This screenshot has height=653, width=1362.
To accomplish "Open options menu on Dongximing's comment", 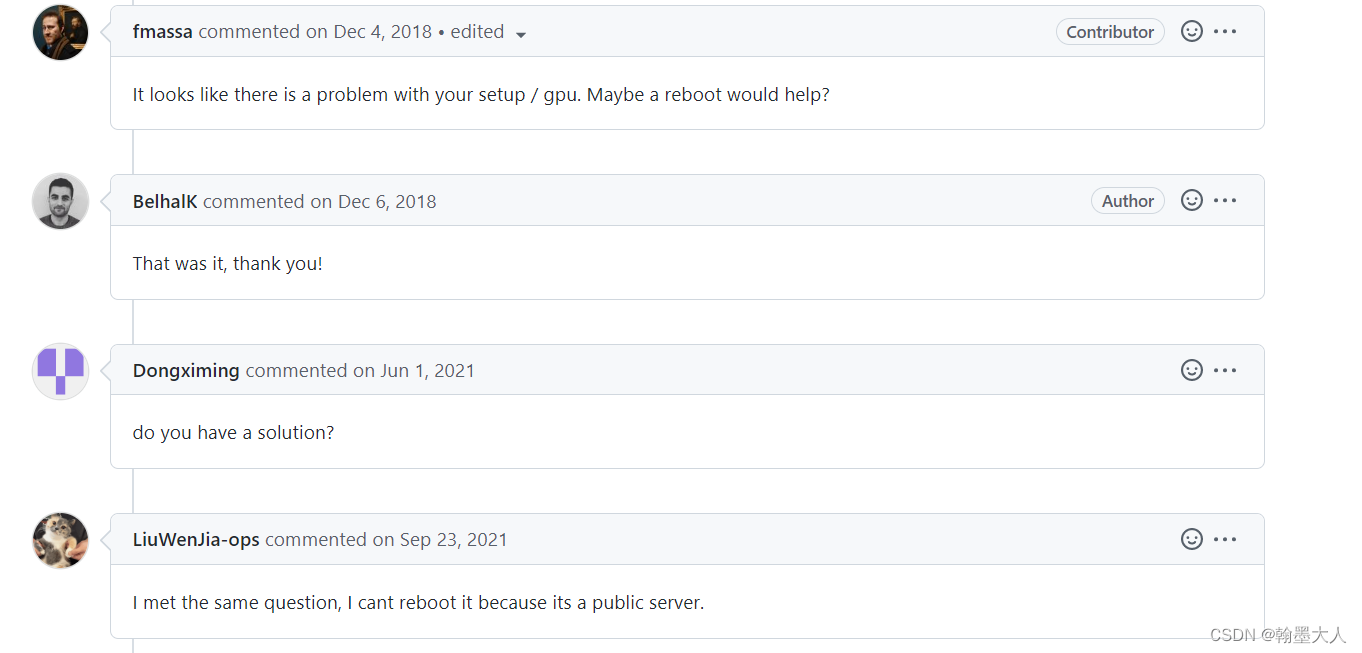I will (1225, 370).
